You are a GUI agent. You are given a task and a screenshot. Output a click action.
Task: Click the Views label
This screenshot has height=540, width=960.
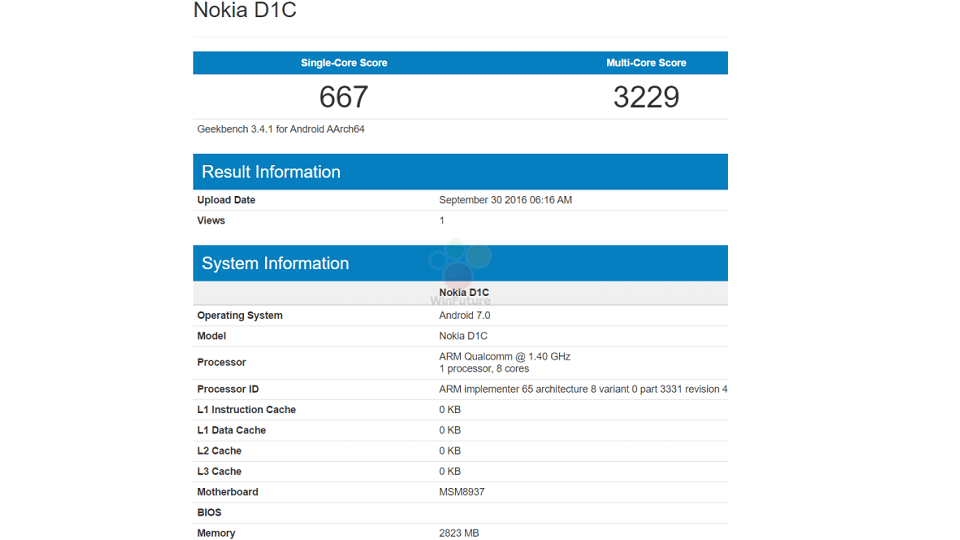pos(211,220)
